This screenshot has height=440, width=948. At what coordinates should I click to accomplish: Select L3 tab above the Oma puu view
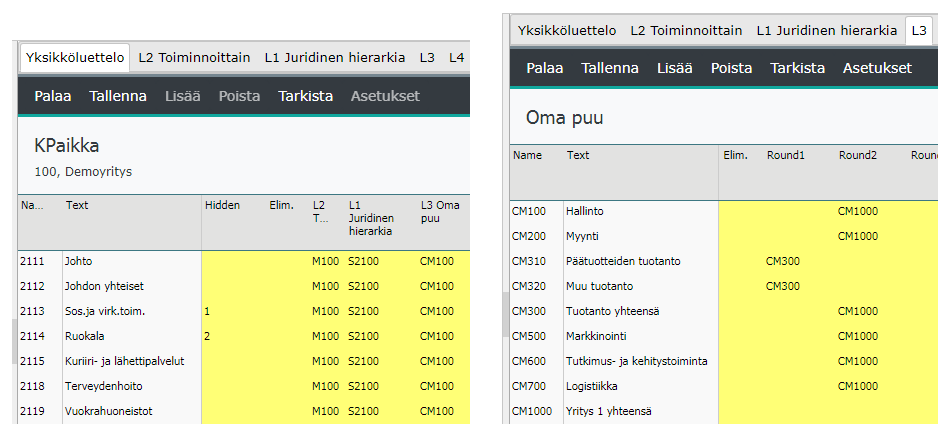click(919, 31)
